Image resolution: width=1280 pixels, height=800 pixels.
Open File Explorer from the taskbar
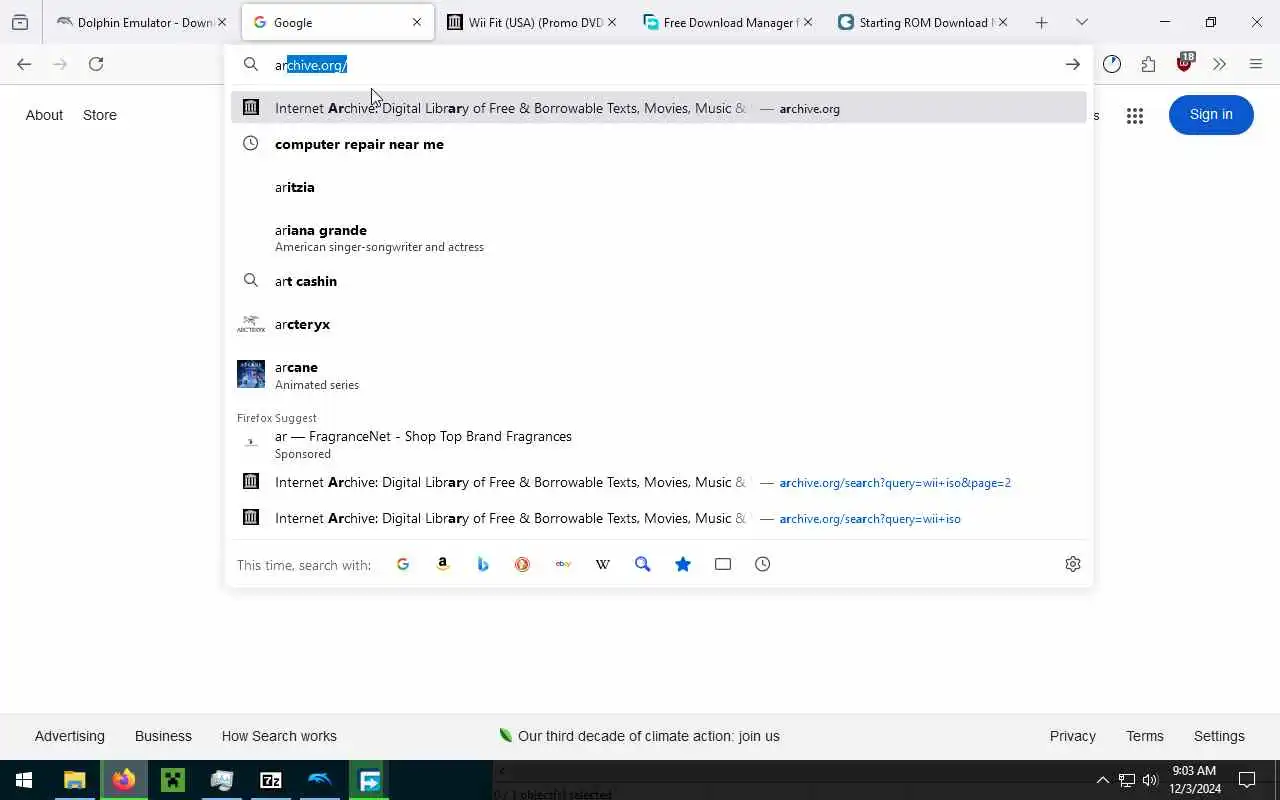click(x=75, y=780)
